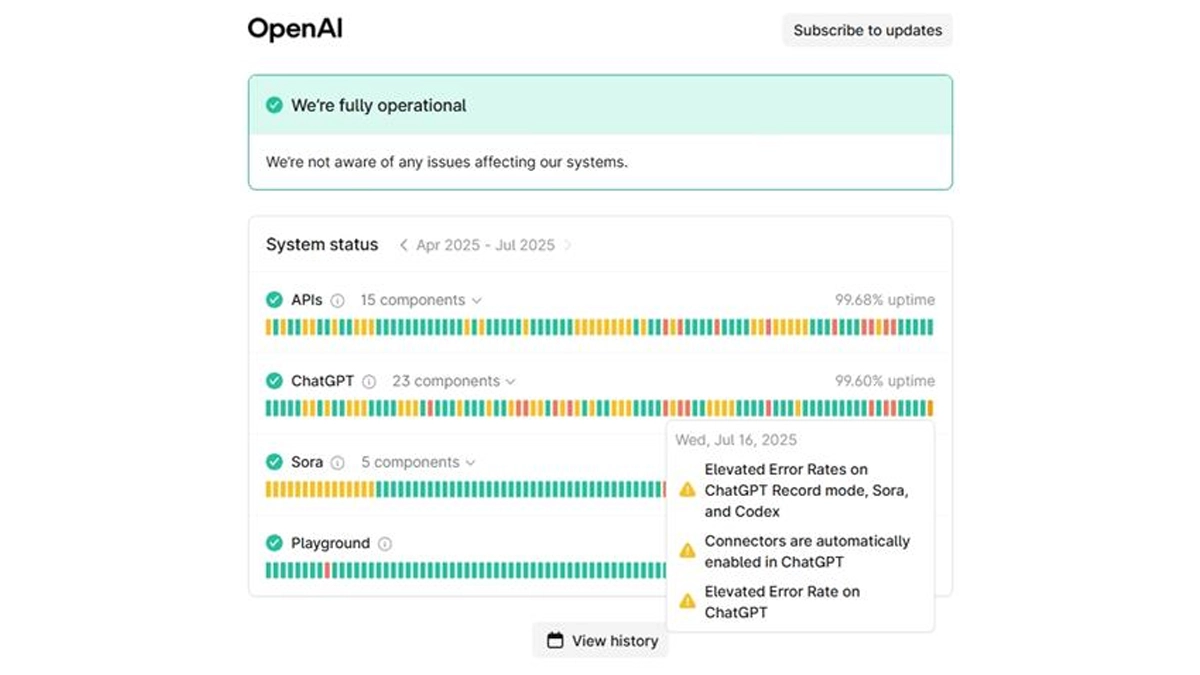Click red bar in Playground uptime timeline
The height and width of the screenshot is (675, 1200).
pyautogui.click(x=328, y=570)
